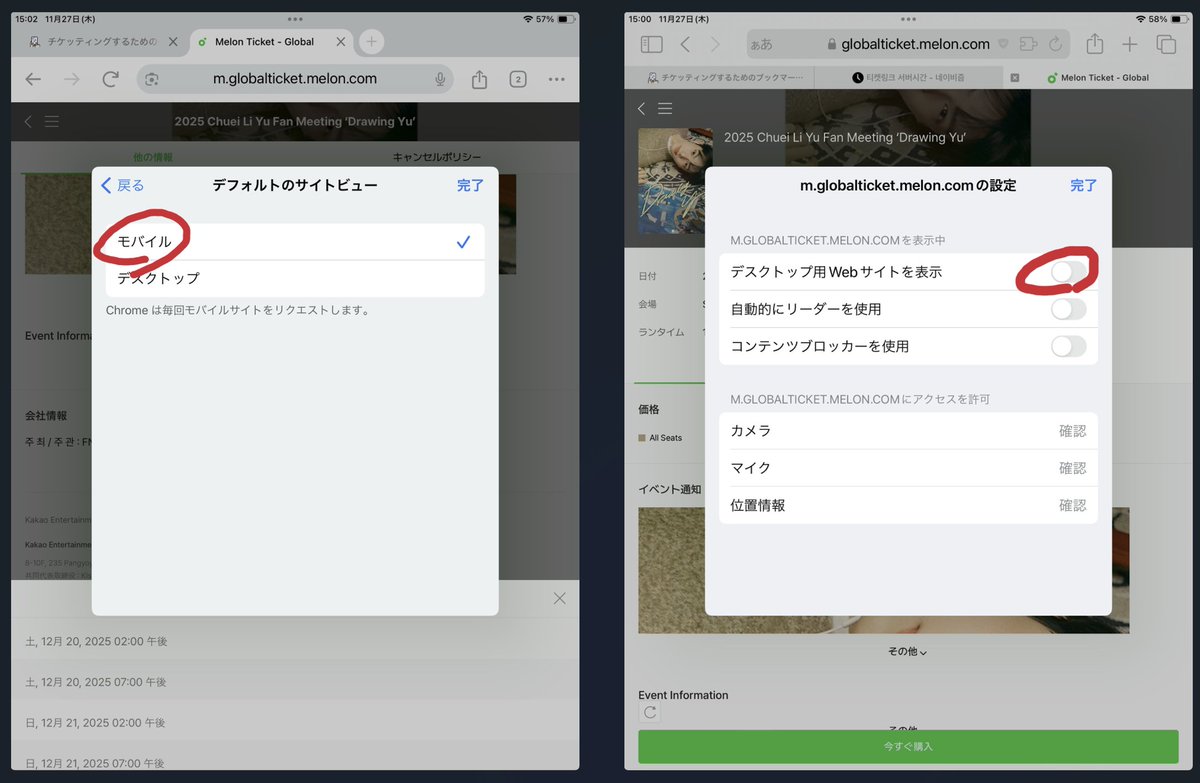
Task: Go back using Chrome's back arrow
Action: point(33,79)
